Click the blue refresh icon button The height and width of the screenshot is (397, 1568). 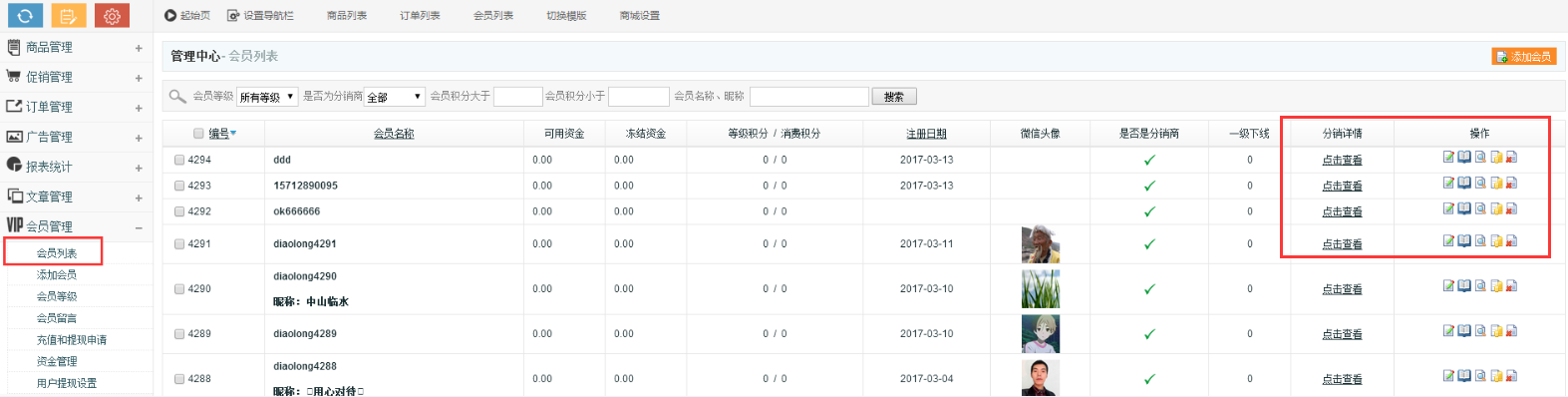tap(25, 16)
